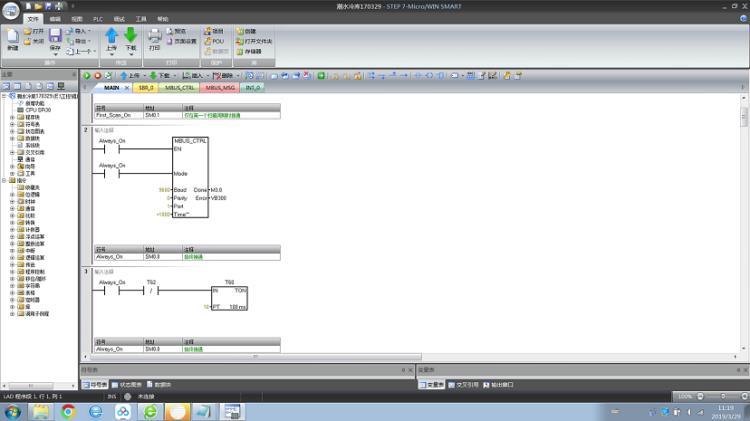Click Open Folder (打开文件夹) in library group

(x=254, y=41)
